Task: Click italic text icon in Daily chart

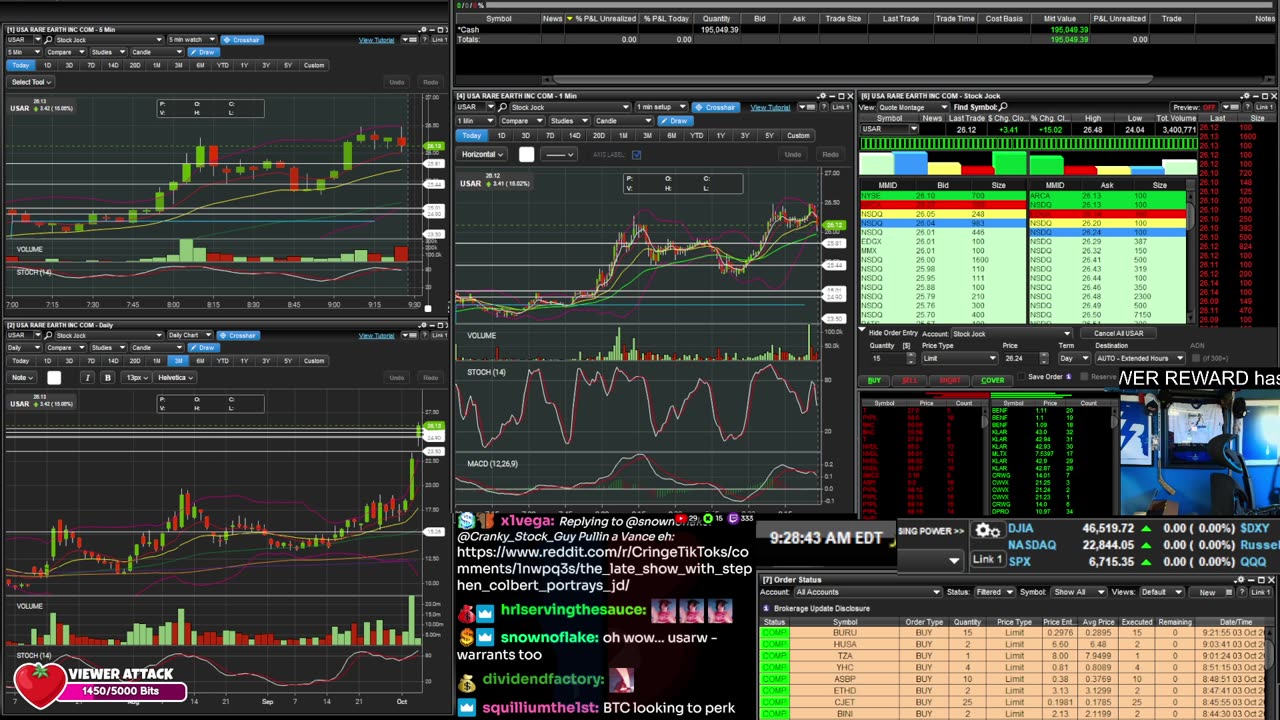Action: (88, 377)
